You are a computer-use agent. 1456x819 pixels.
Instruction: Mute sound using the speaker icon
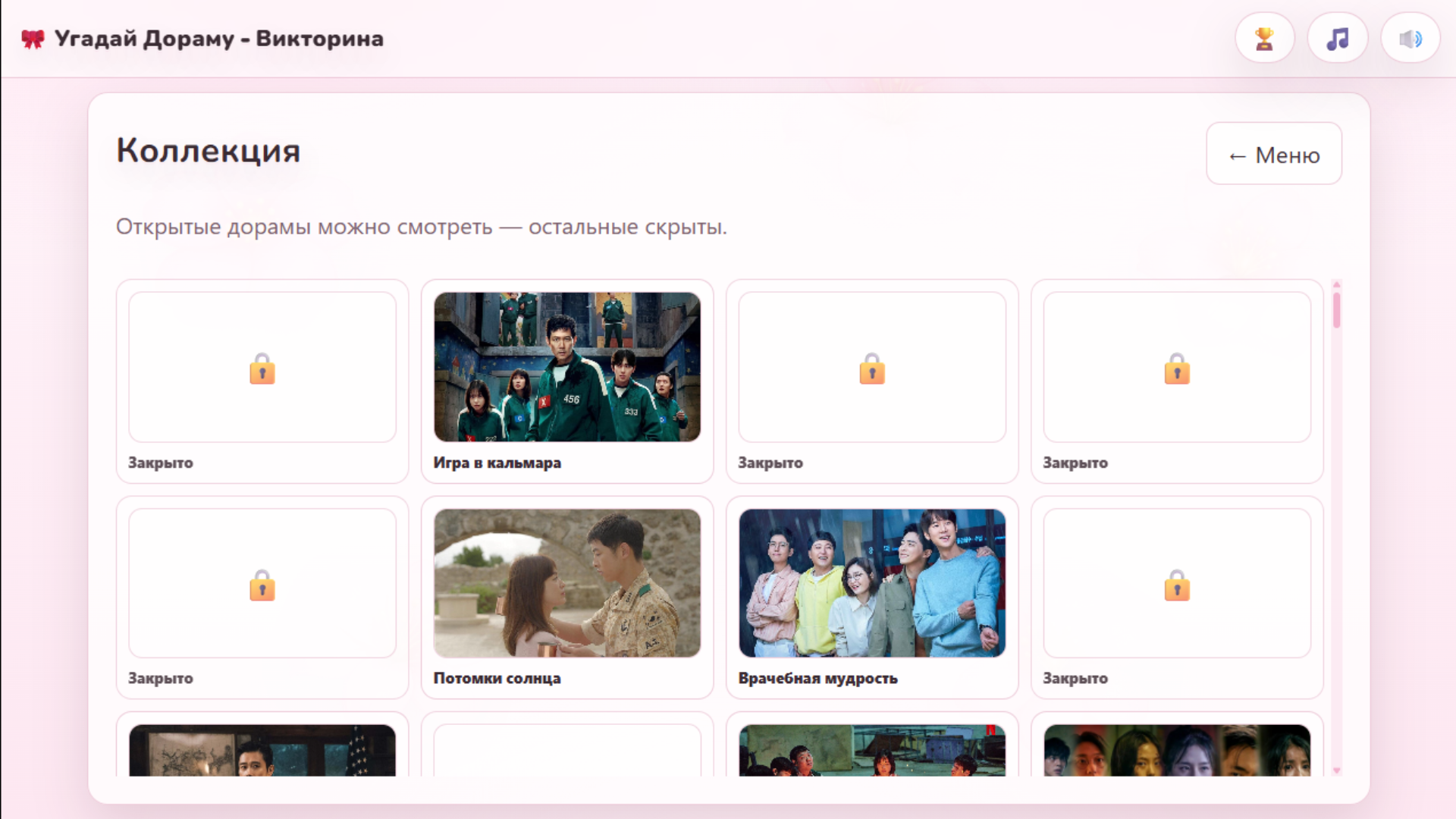[1410, 37]
